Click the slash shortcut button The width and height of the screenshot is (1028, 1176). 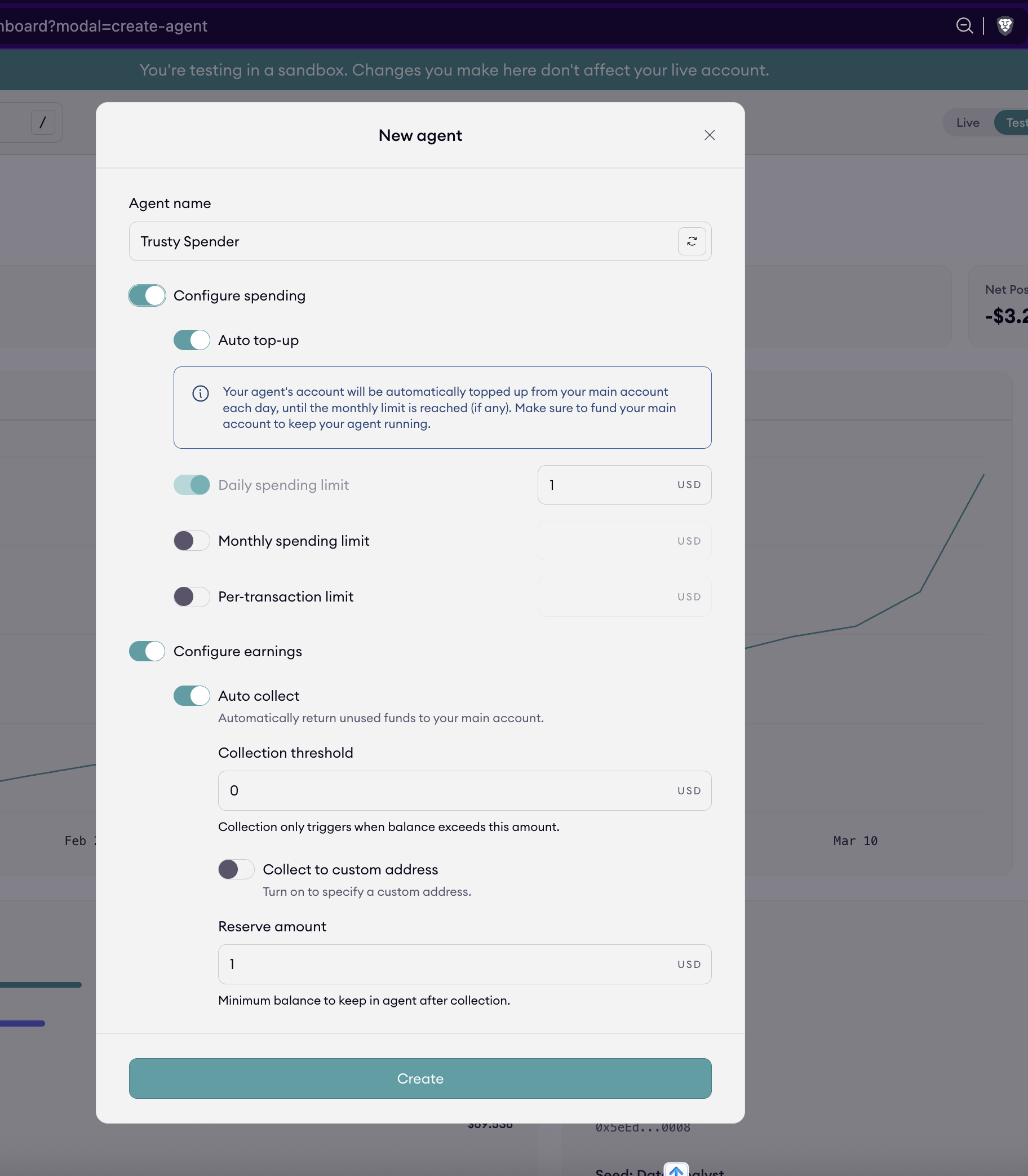click(x=42, y=122)
